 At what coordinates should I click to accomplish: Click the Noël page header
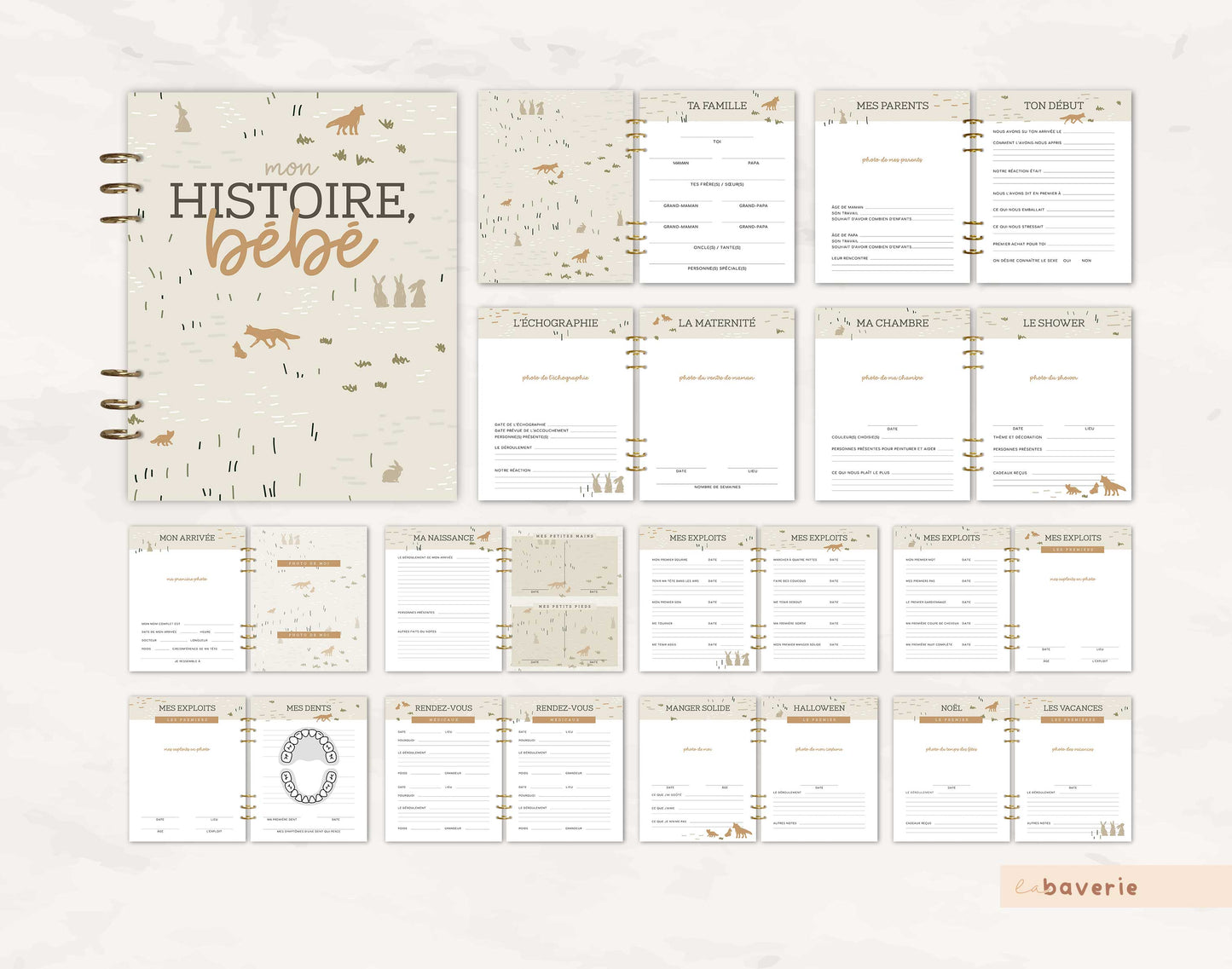click(x=951, y=708)
